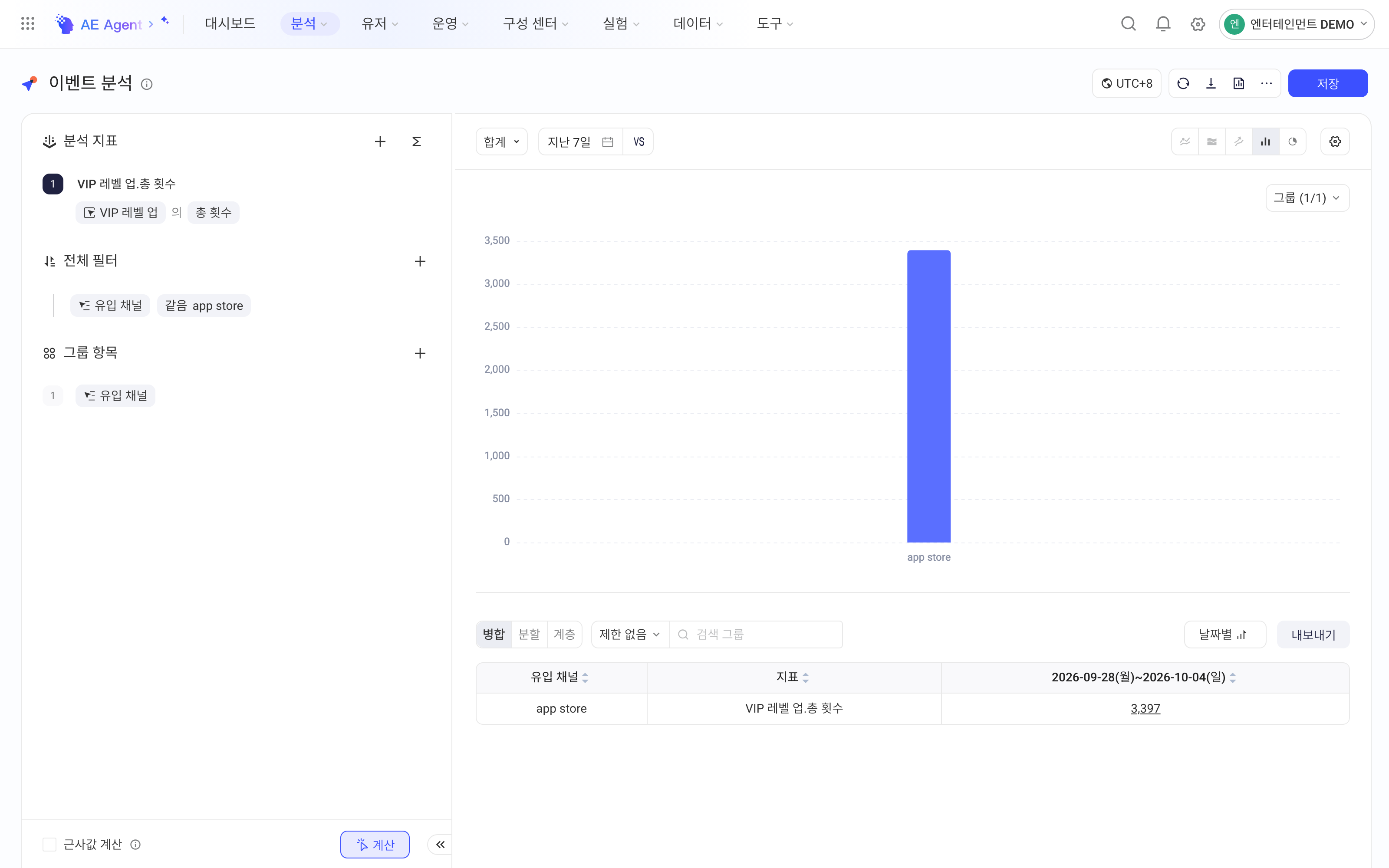Open the app grid launcher icon
The height and width of the screenshot is (868, 1389).
27,23
